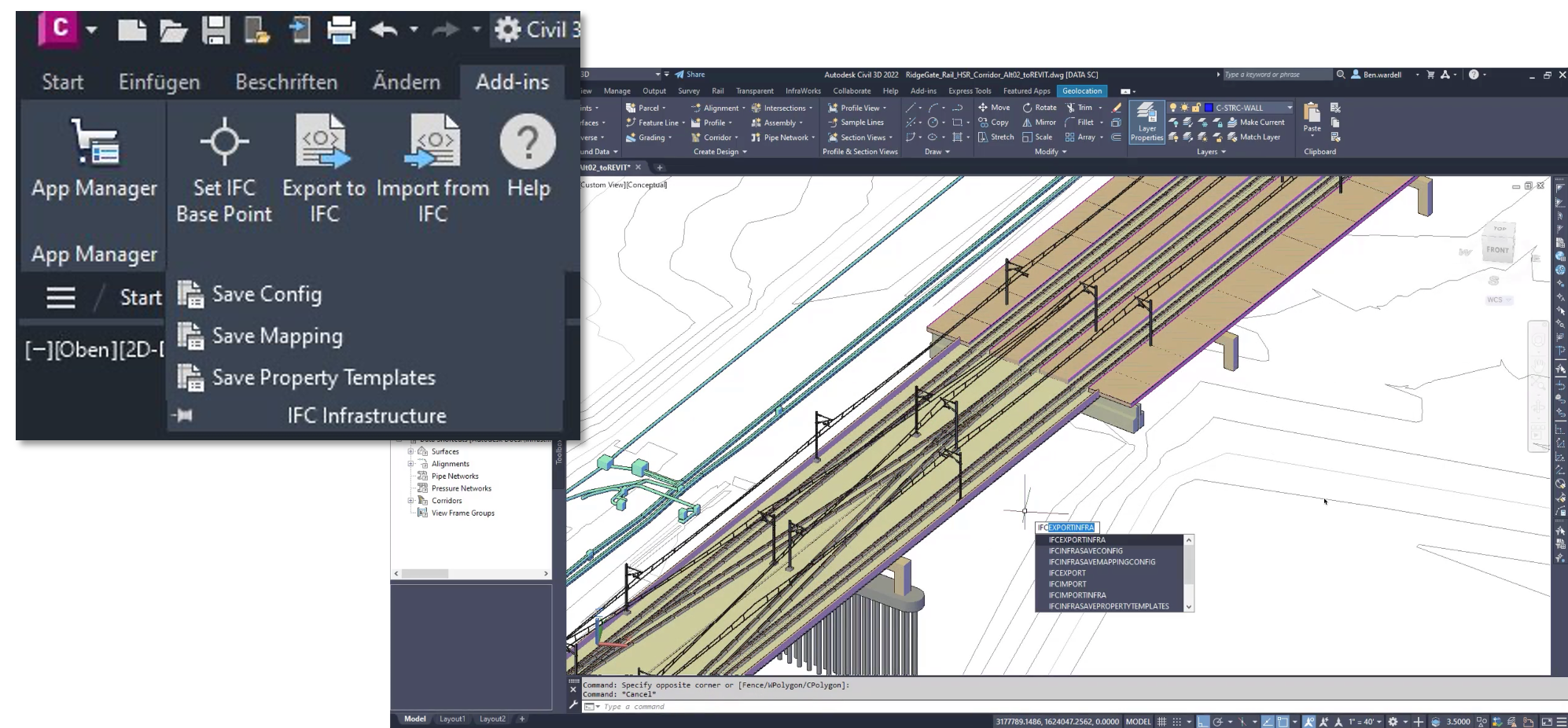Screen dimensions: 1568x728
Task: Click the blue layer color swatch
Action: (1209, 108)
